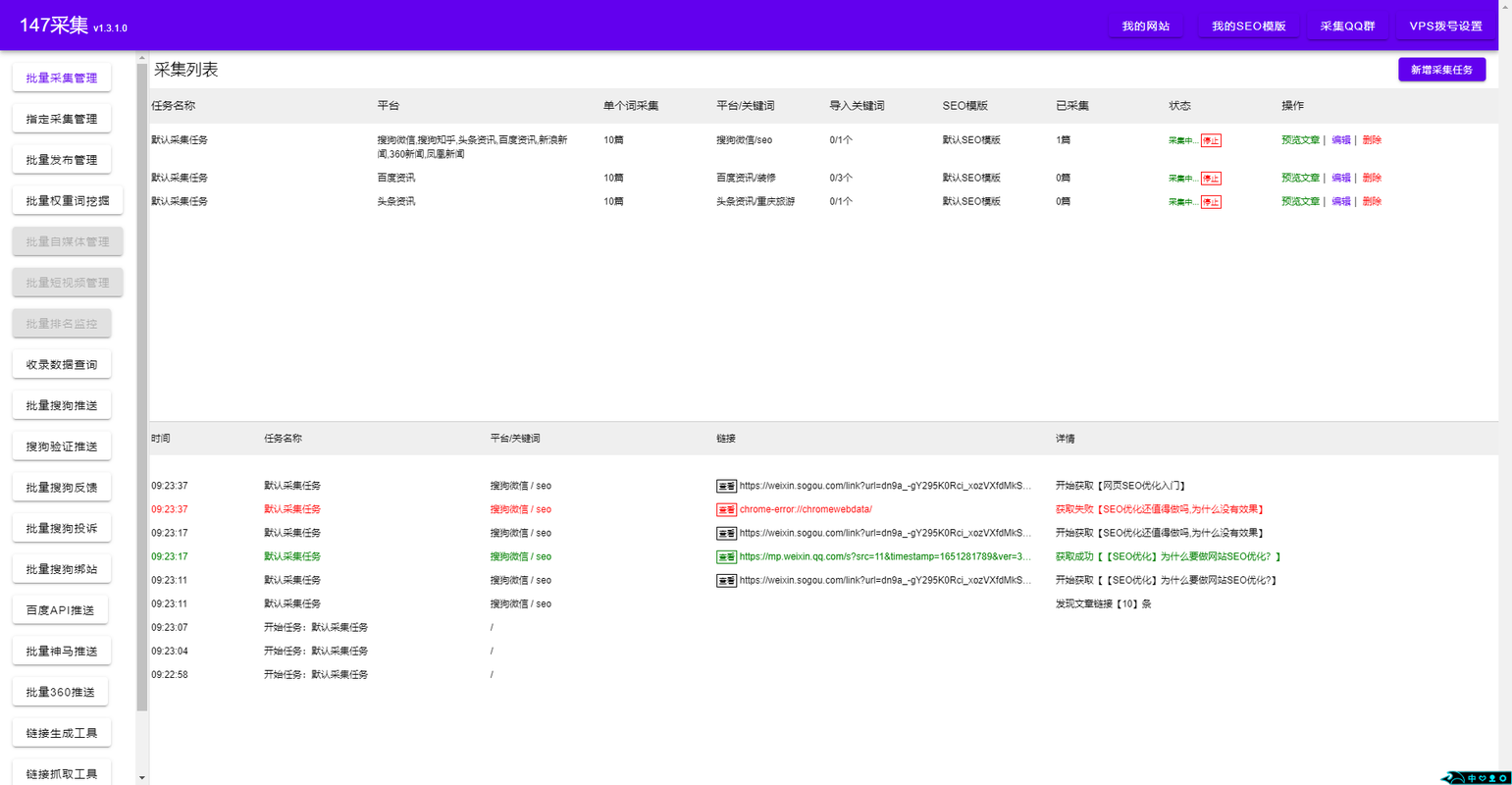Click the greyed 批量自媒体管理 sidebar button
This screenshot has width=1512, height=785.
pos(68,241)
